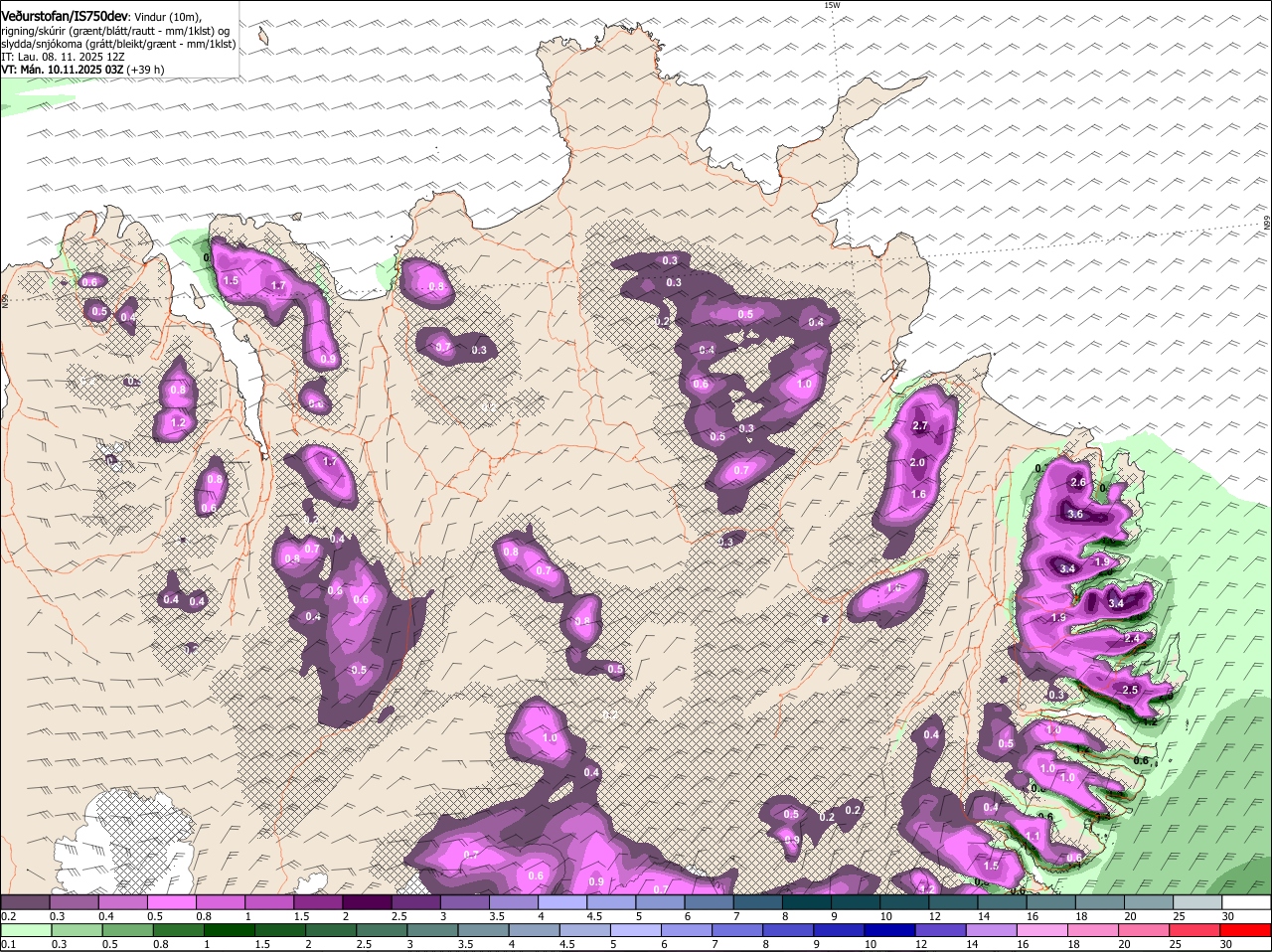Screen dimensions: 1272x952
Task: Select the dark plum swatch above 0.2 in purple legend
Action: pos(25,901)
